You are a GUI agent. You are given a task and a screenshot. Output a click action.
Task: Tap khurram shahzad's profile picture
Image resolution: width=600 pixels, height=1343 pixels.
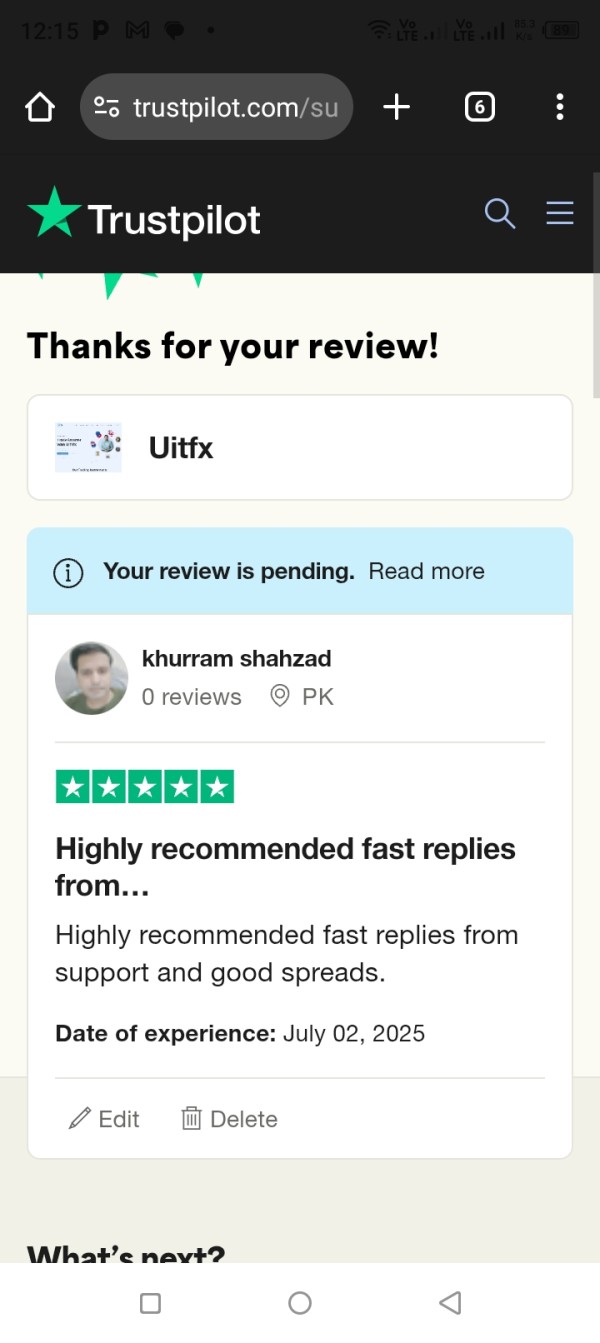[91, 678]
